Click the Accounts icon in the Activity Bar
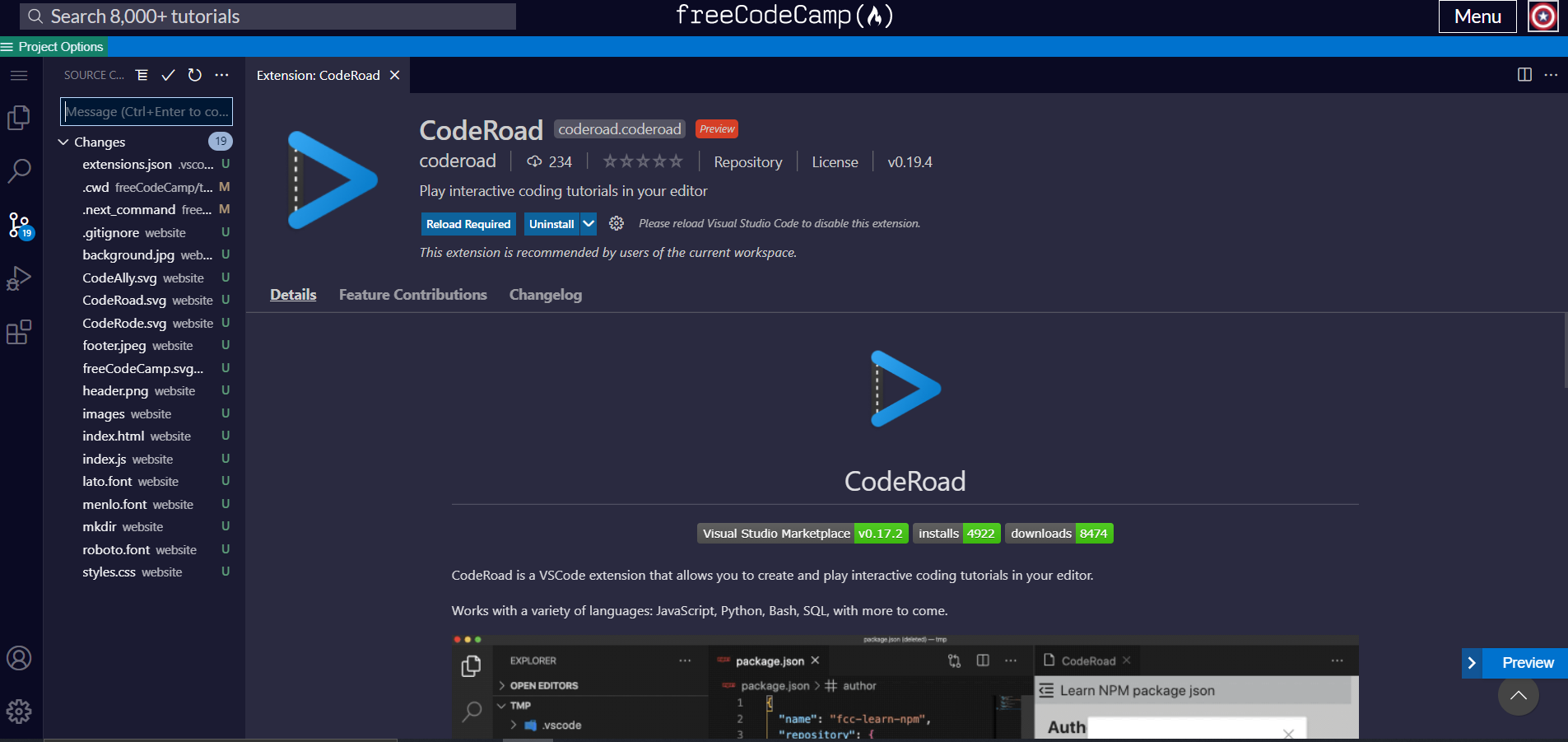This screenshot has height=742, width=1568. coord(18,658)
